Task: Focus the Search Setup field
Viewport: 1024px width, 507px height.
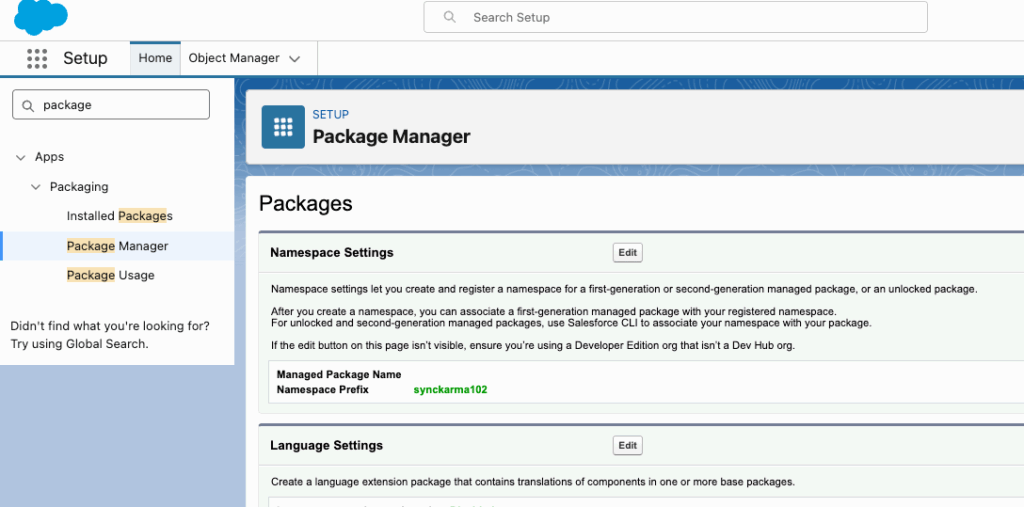Action: [x=675, y=17]
